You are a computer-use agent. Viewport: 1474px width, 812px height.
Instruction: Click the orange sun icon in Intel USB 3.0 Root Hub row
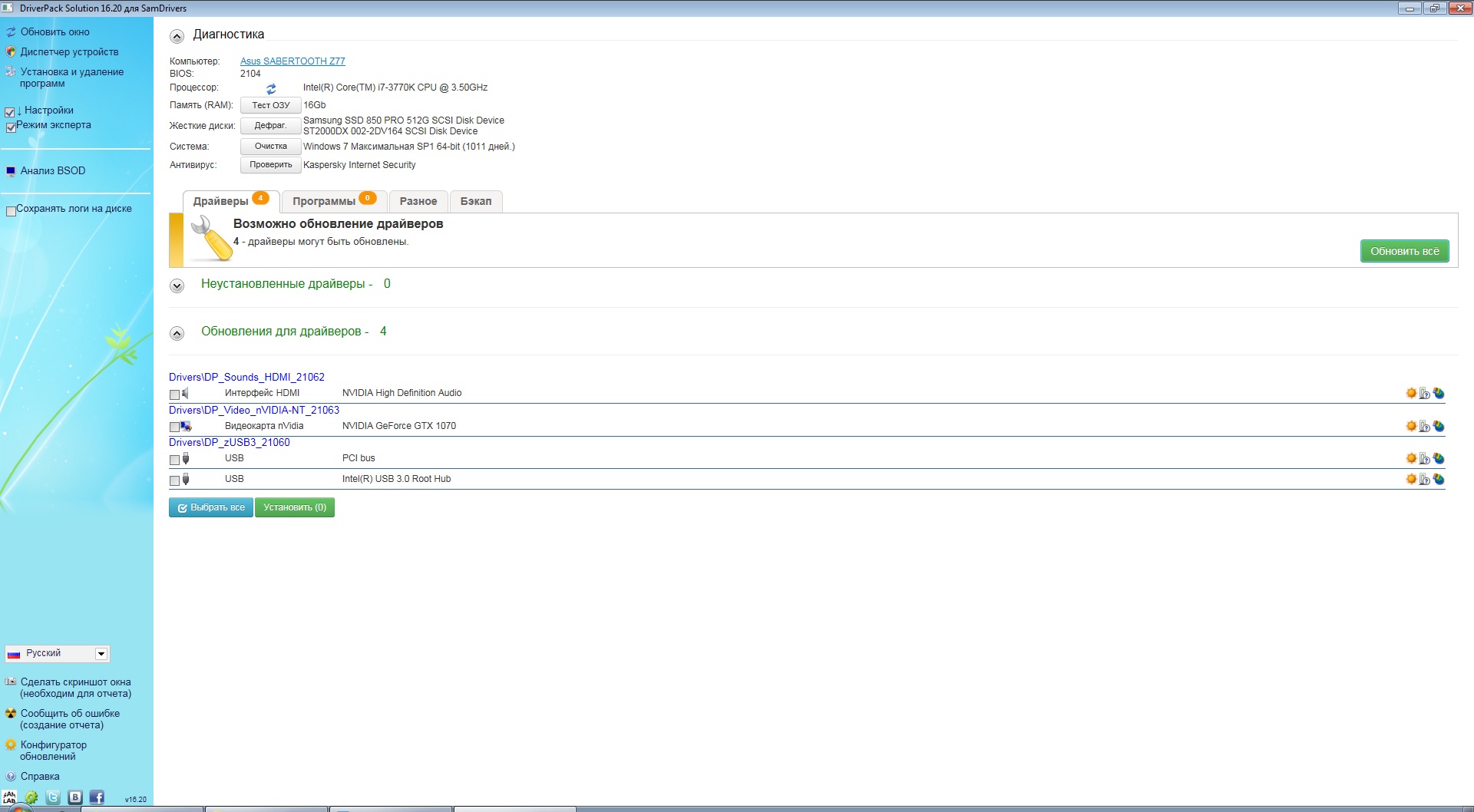[1411, 479]
